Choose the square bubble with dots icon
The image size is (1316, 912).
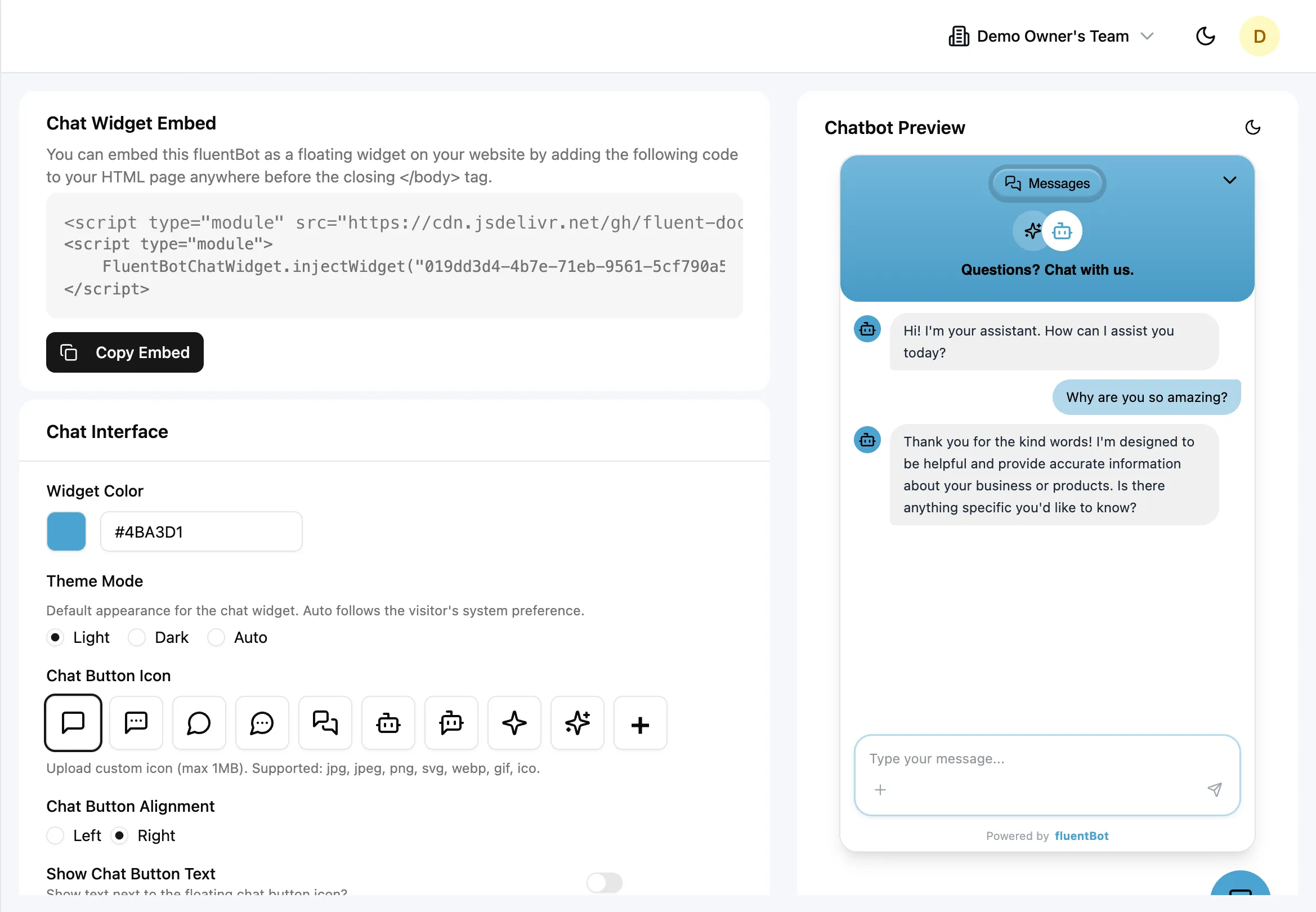[x=136, y=723]
